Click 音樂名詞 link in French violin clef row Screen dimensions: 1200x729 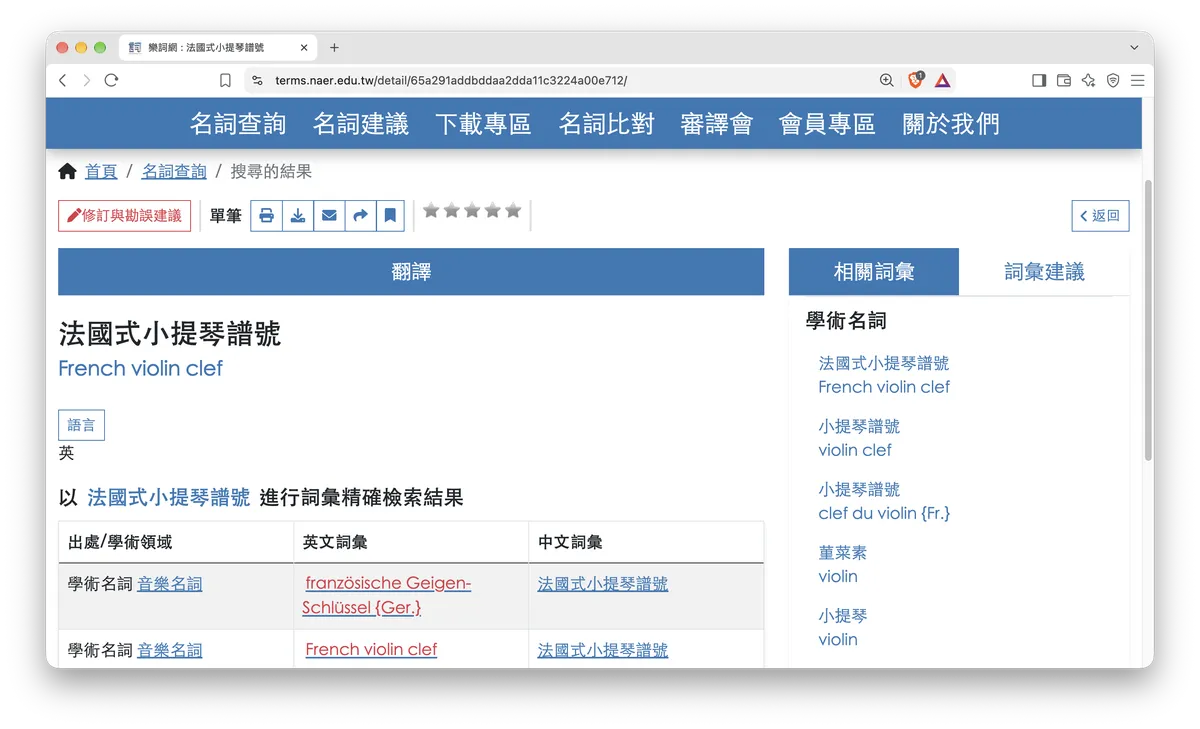tap(170, 651)
